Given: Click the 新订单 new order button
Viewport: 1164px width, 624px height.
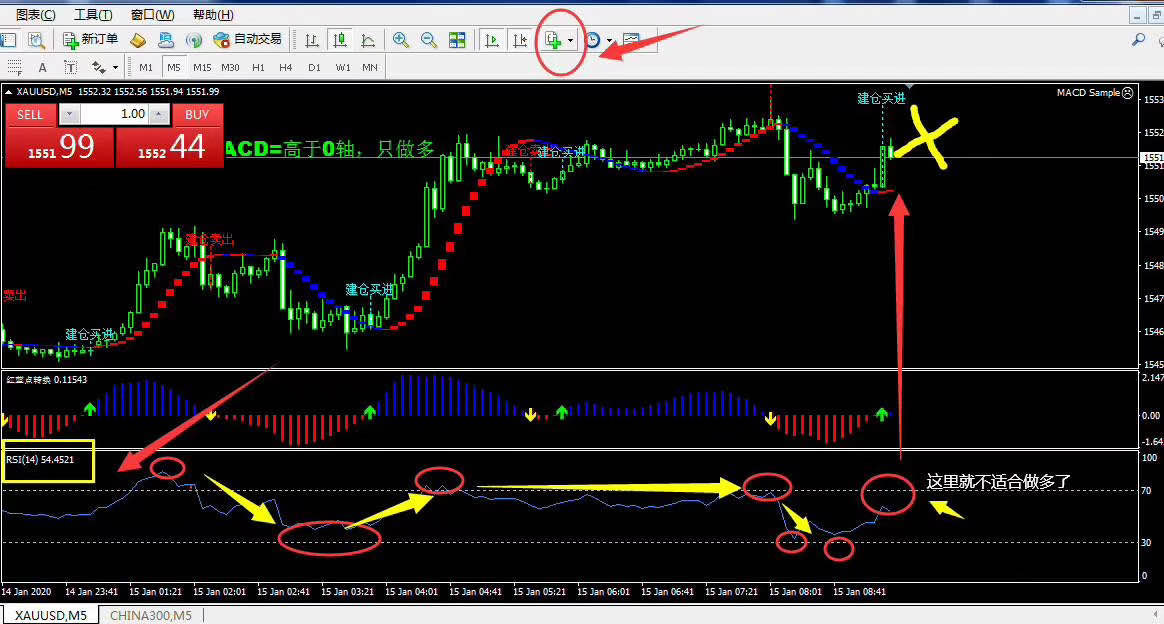Looking at the screenshot, I should click(91, 39).
